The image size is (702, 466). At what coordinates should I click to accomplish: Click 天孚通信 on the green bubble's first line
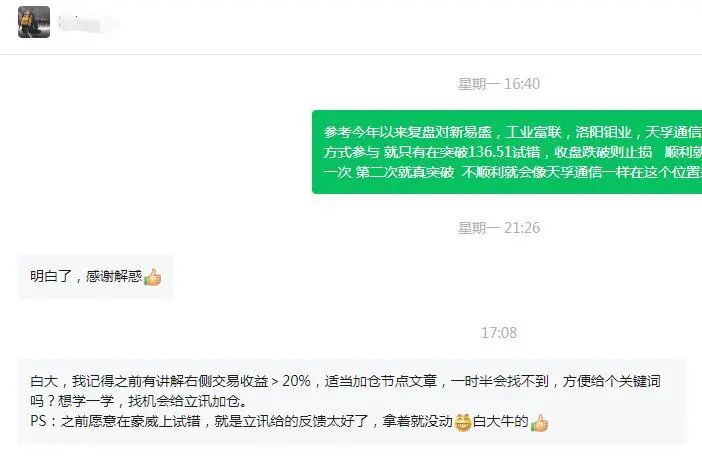(673, 132)
